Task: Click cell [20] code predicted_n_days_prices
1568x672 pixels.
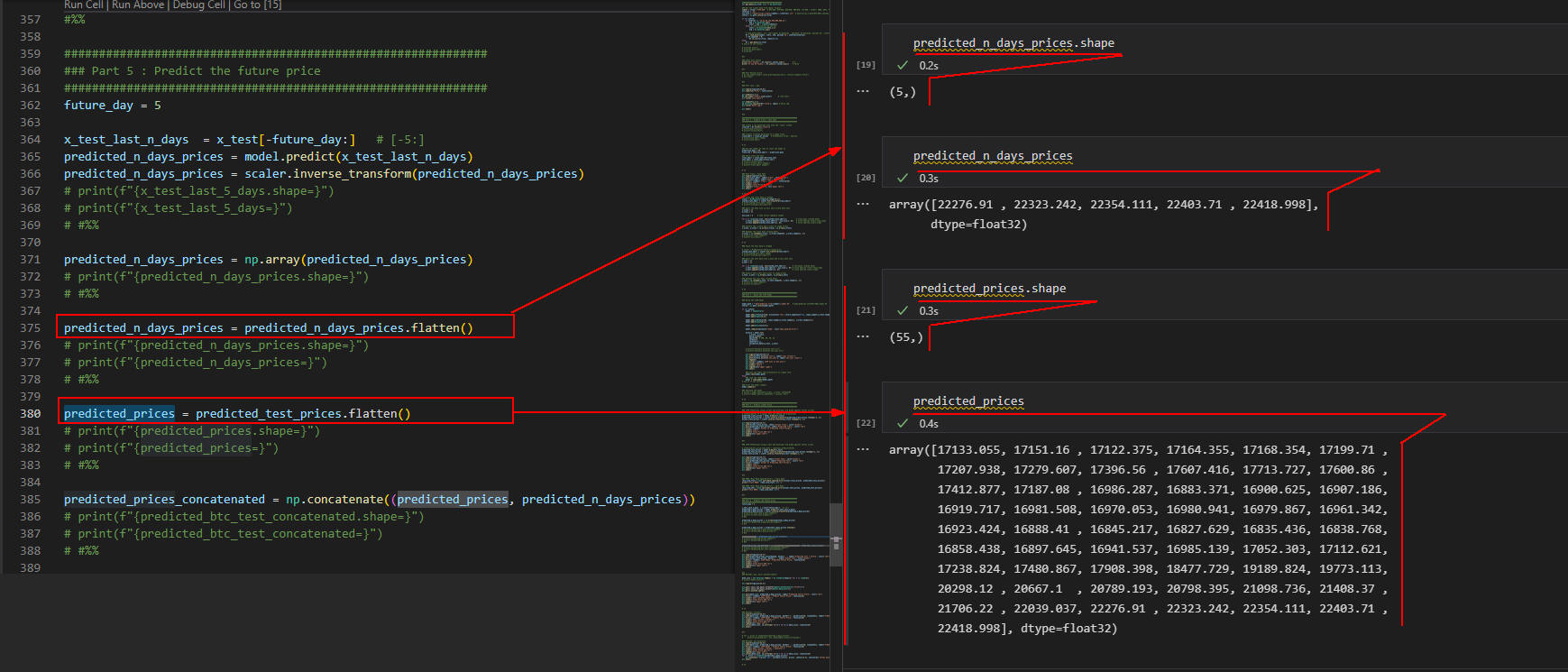Action: point(993,155)
